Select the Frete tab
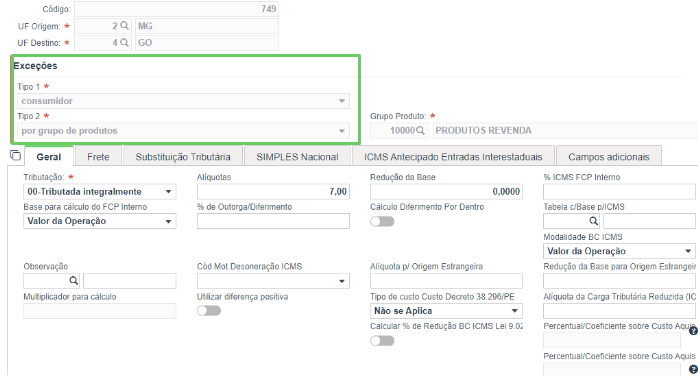 click(x=98, y=157)
